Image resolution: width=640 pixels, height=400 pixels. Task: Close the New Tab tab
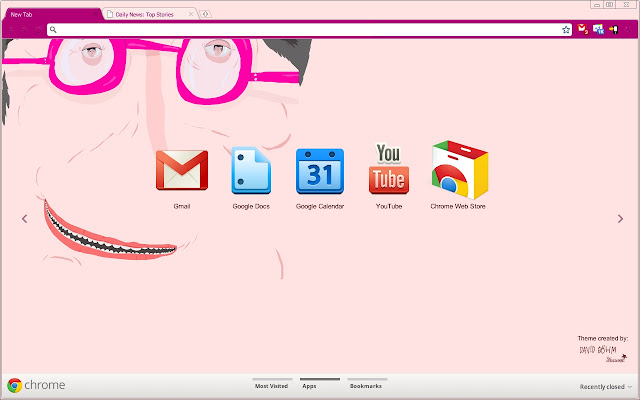click(95, 14)
